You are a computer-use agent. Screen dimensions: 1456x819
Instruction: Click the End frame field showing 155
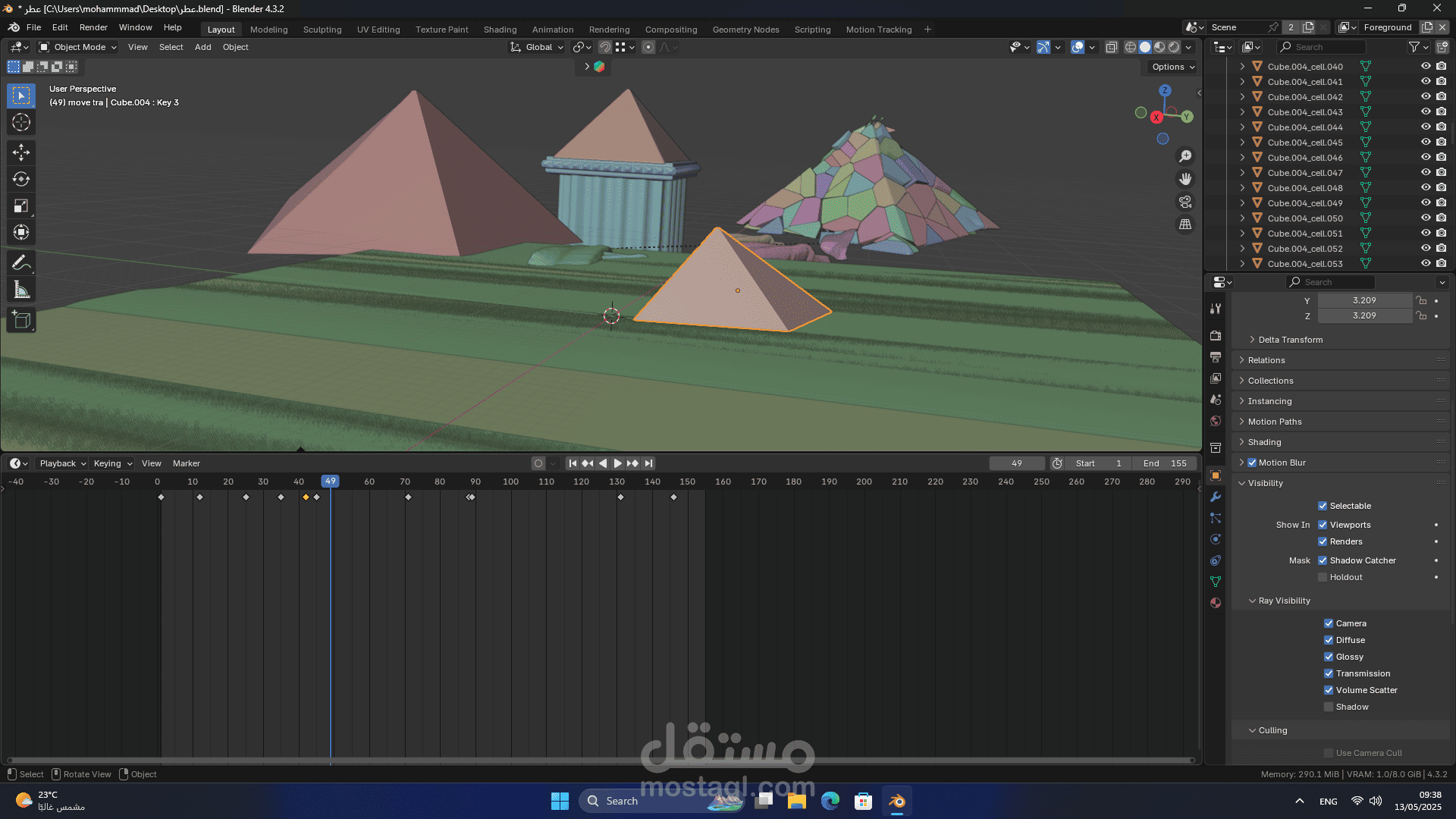pos(1165,463)
